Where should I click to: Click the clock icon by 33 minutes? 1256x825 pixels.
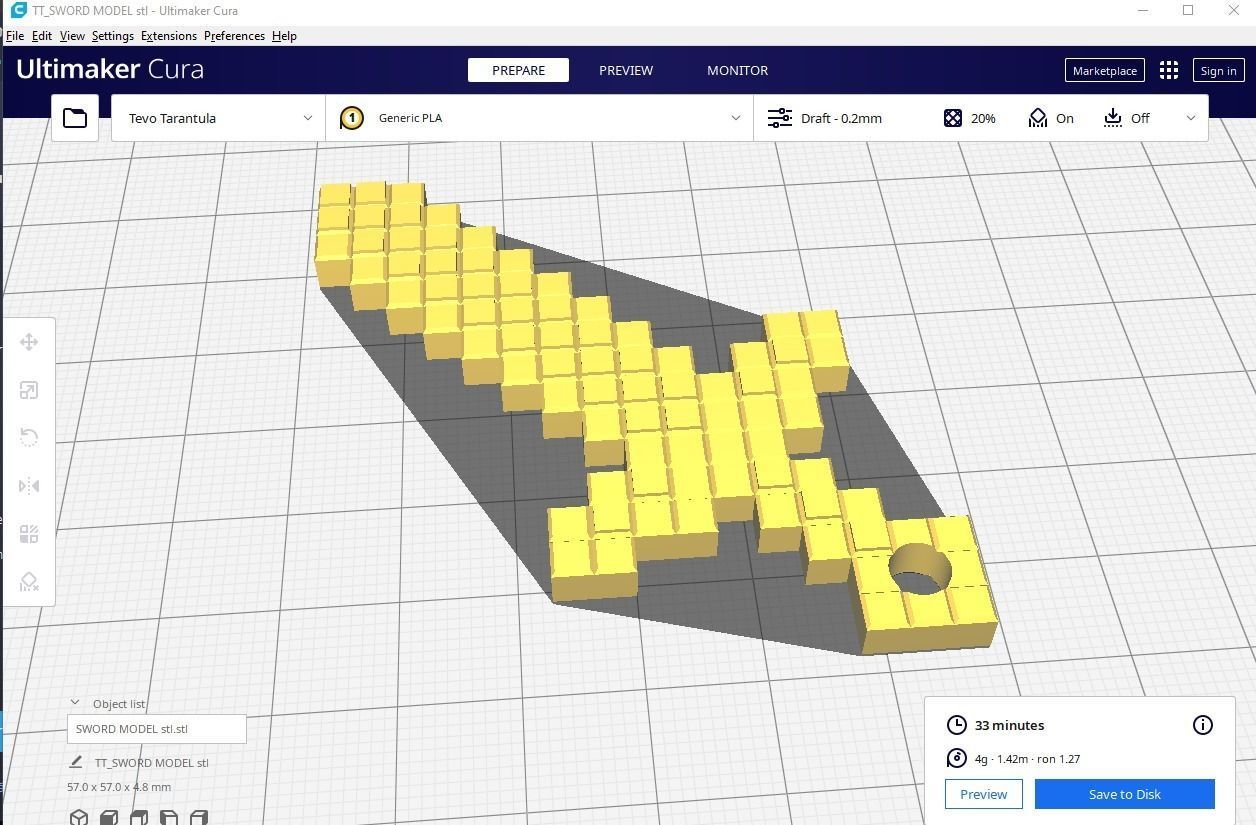click(957, 725)
